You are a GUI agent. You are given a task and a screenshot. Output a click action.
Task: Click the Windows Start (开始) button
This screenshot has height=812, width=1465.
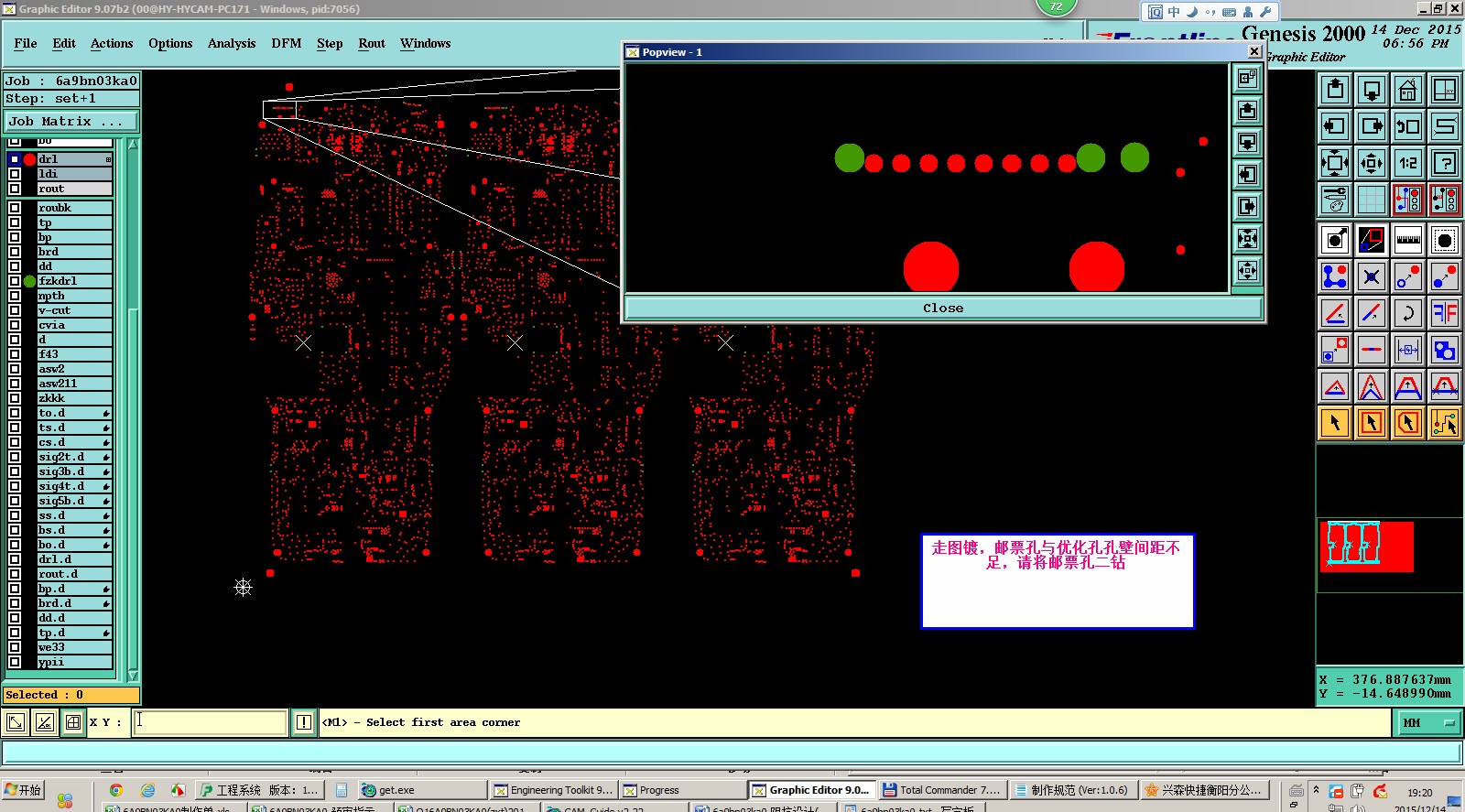(23, 790)
